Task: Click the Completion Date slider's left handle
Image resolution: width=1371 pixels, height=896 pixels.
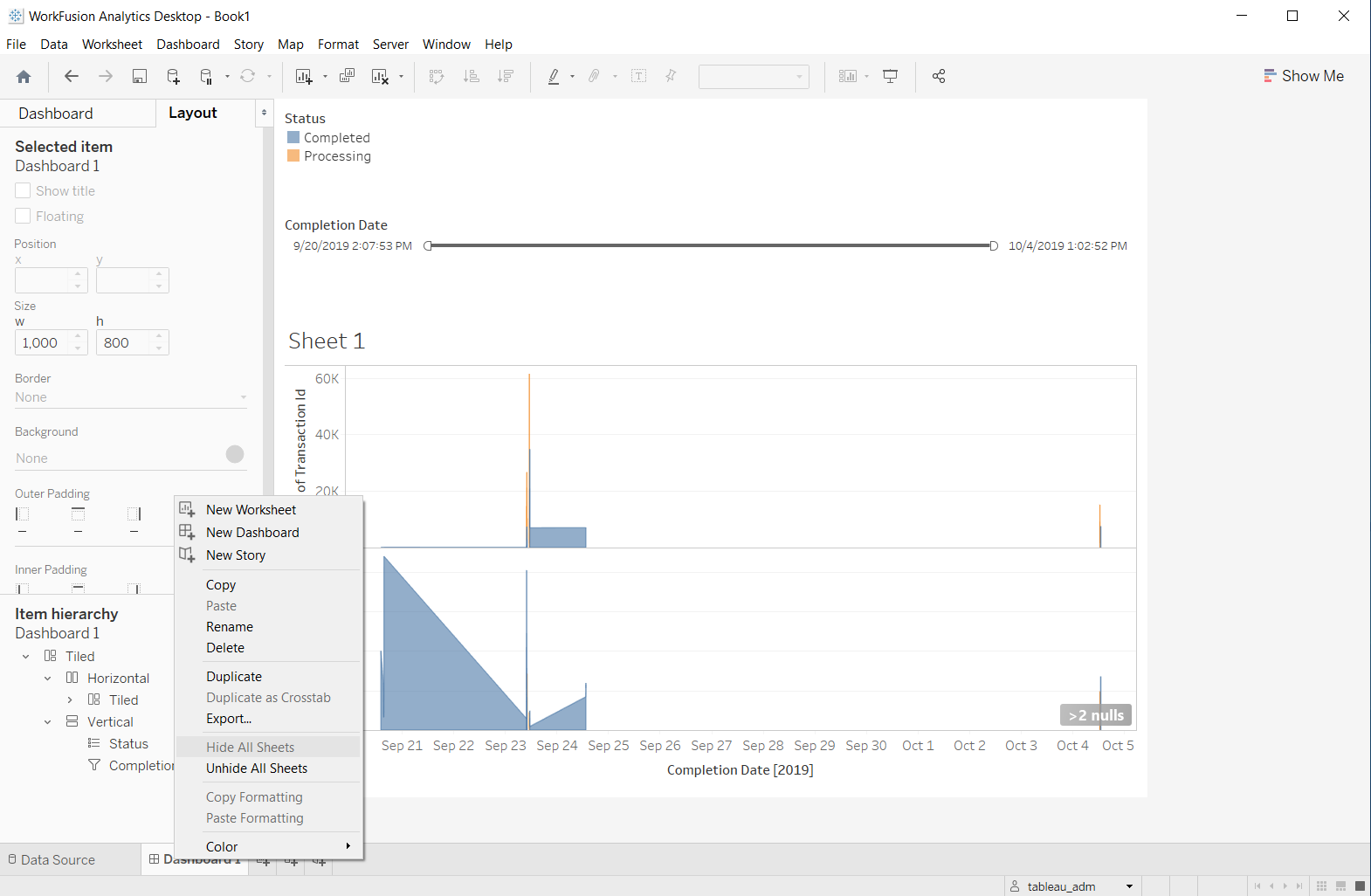Action: pyautogui.click(x=428, y=246)
